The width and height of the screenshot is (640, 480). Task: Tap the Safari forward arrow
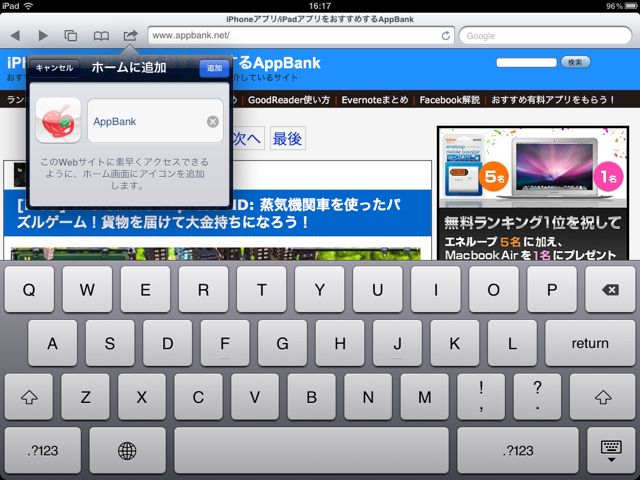coord(42,36)
